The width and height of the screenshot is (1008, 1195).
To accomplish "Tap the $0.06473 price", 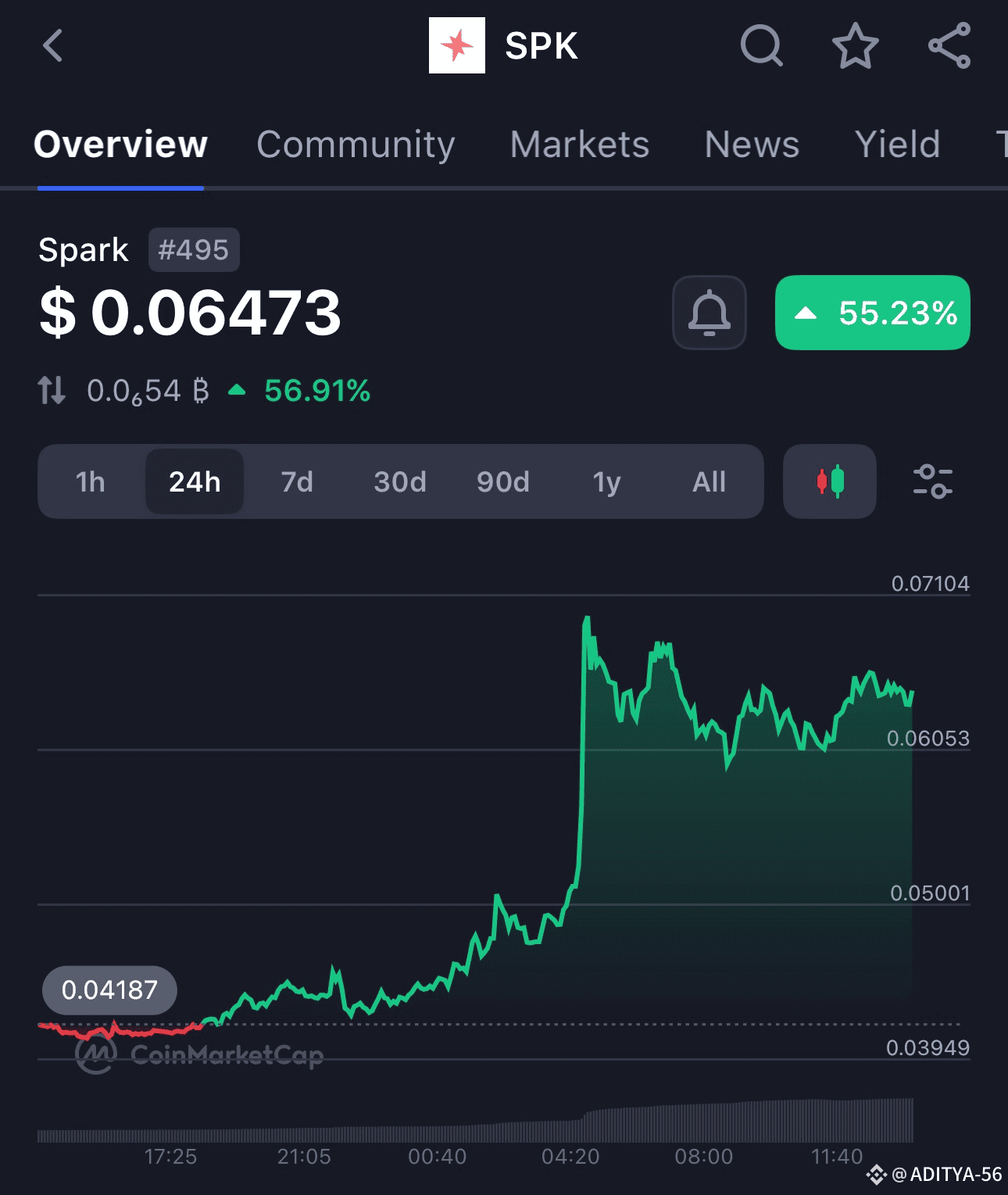I will click(x=191, y=313).
